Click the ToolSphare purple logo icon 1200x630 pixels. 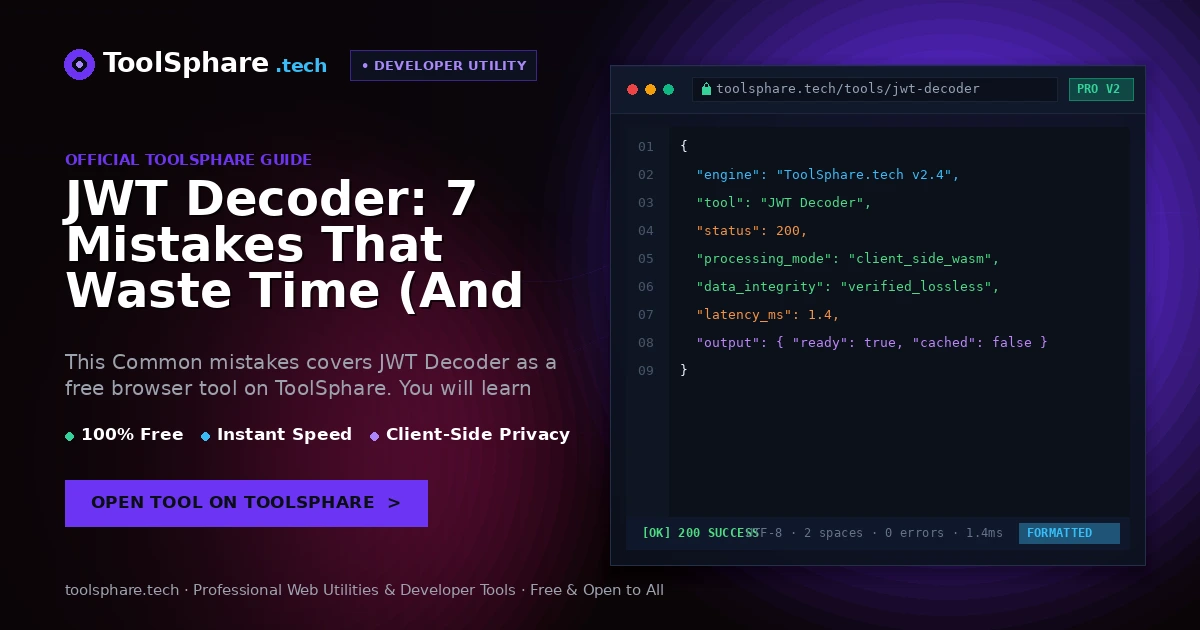click(80, 64)
